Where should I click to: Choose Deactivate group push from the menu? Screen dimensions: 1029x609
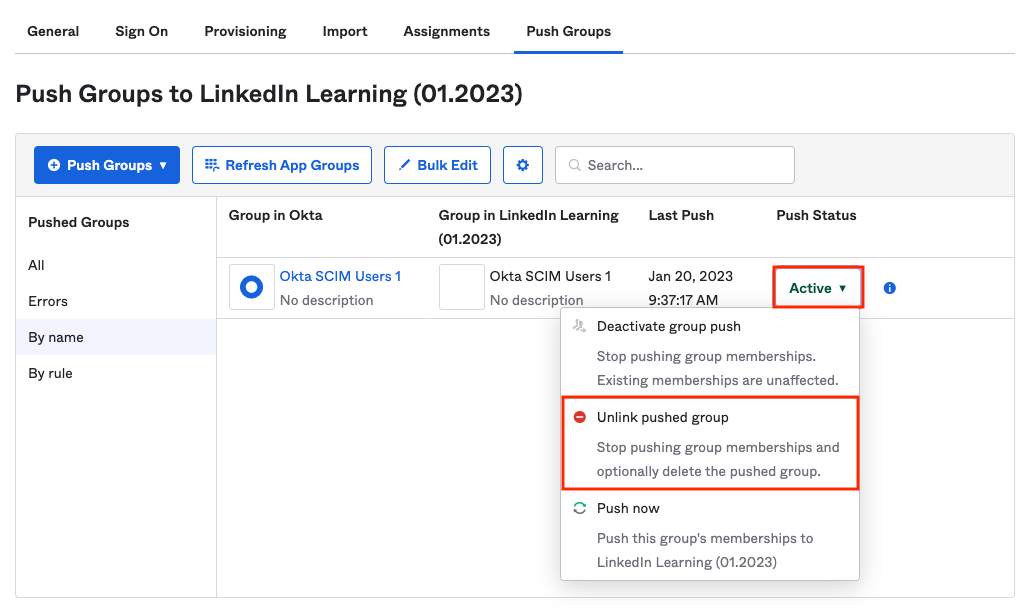pos(670,326)
